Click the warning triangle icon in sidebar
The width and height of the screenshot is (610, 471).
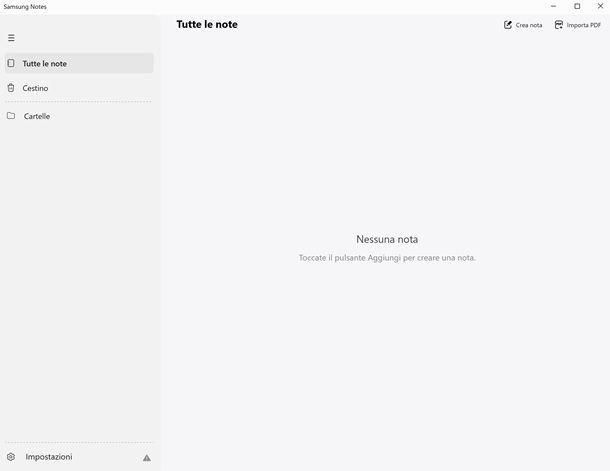[147, 458]
